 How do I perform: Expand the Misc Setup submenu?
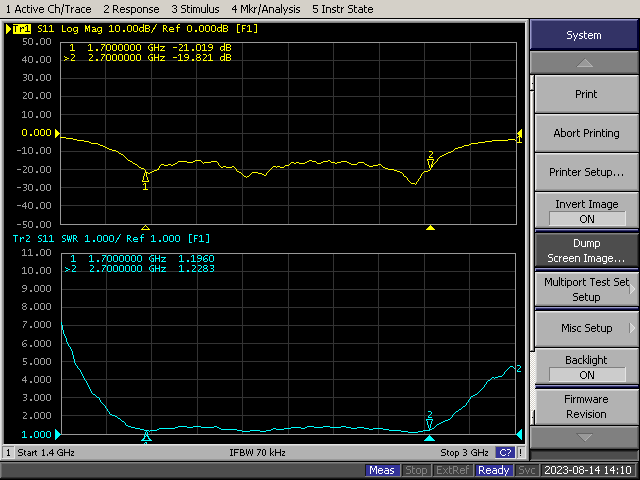click(586, 328)
